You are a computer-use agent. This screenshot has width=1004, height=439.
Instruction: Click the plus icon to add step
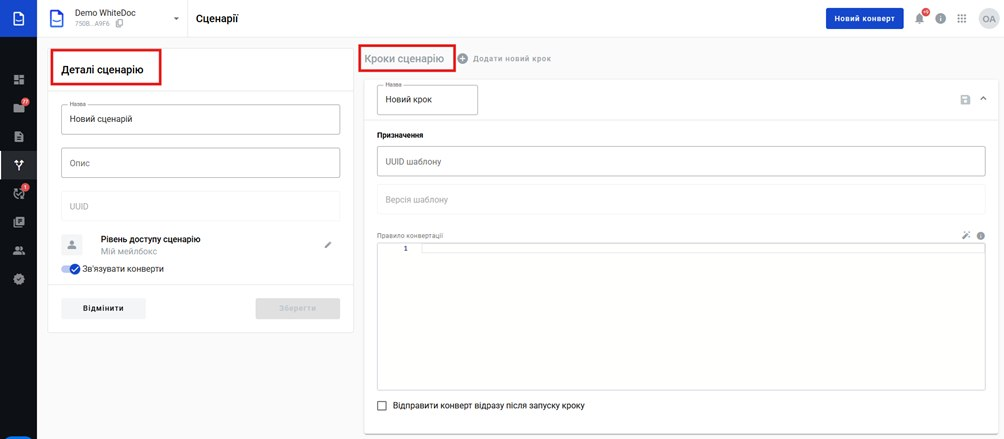[x=463, y=59]
